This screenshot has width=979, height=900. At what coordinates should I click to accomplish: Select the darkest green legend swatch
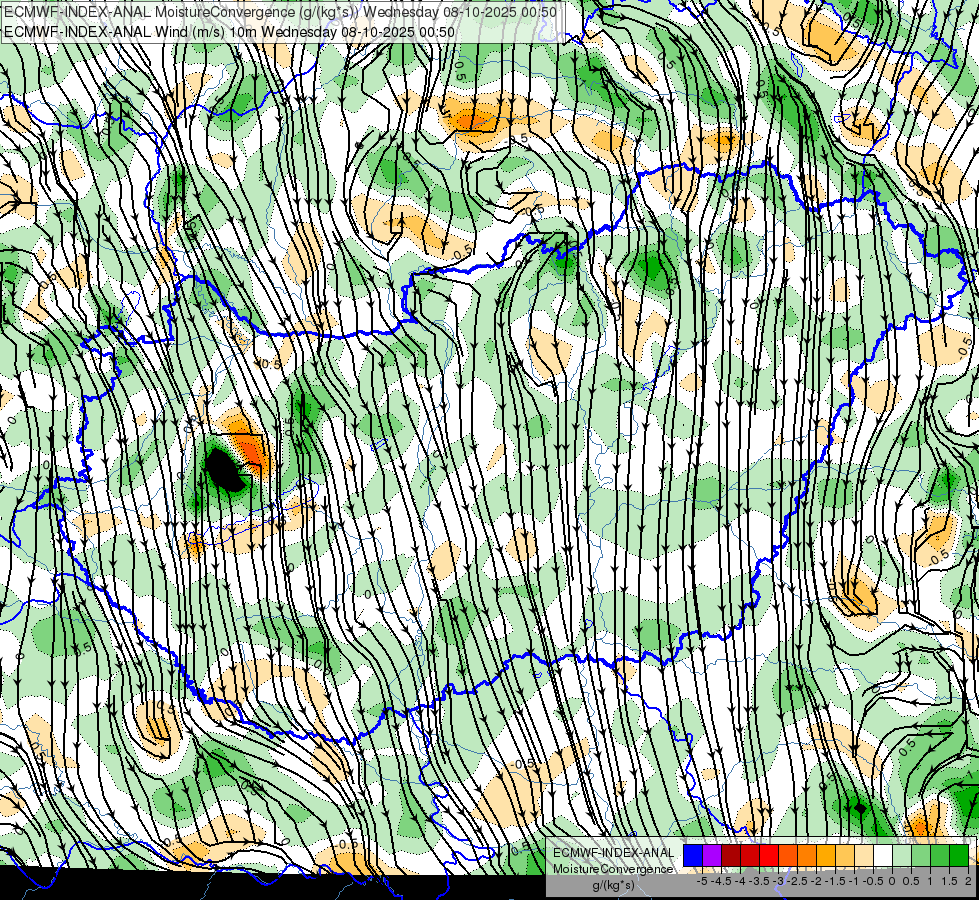click(959, 856)
